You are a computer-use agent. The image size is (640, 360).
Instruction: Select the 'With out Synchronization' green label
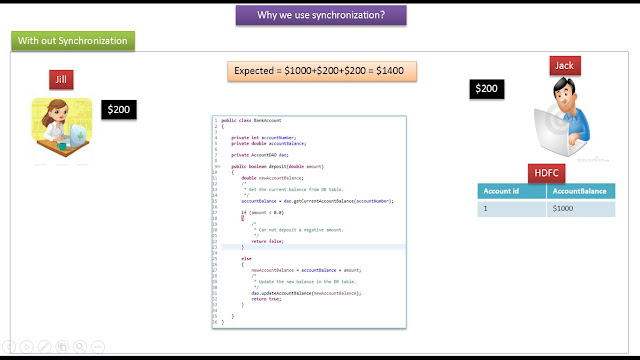[73, 41]
